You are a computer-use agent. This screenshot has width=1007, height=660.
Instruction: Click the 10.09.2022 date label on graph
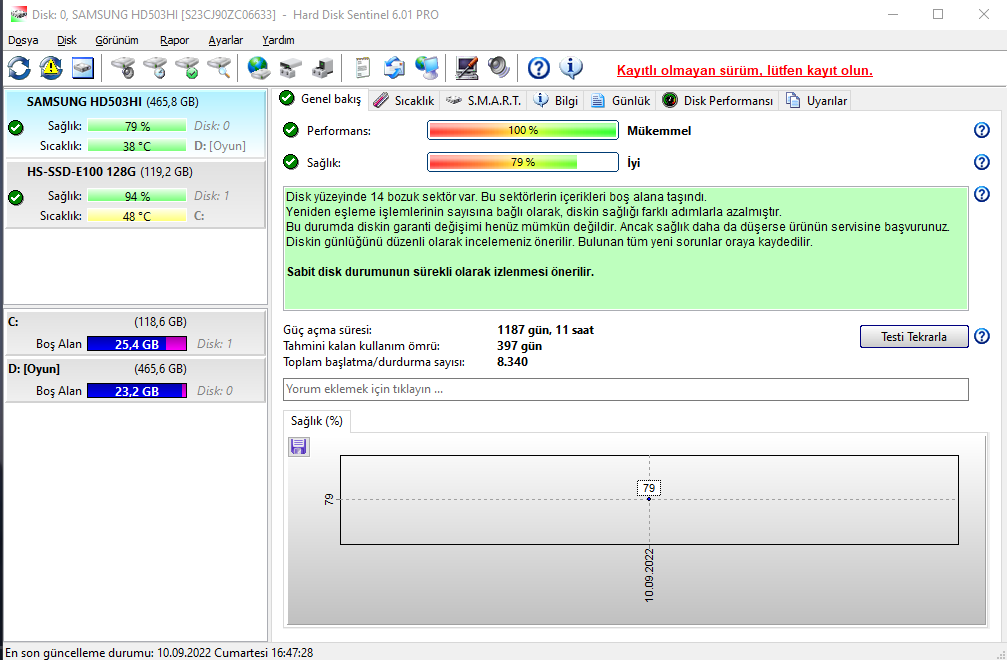pos(649,575)
